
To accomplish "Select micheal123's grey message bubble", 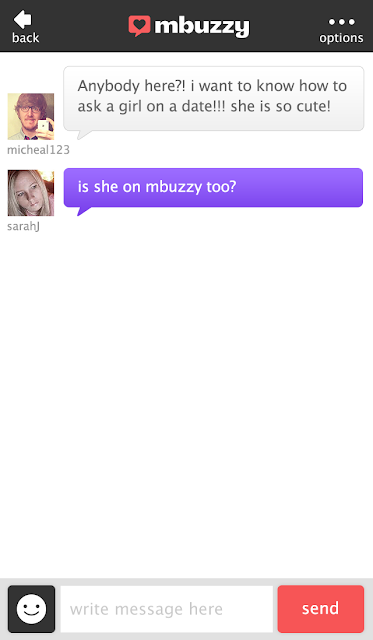I will pyautogui.click(x=213, y=98).
